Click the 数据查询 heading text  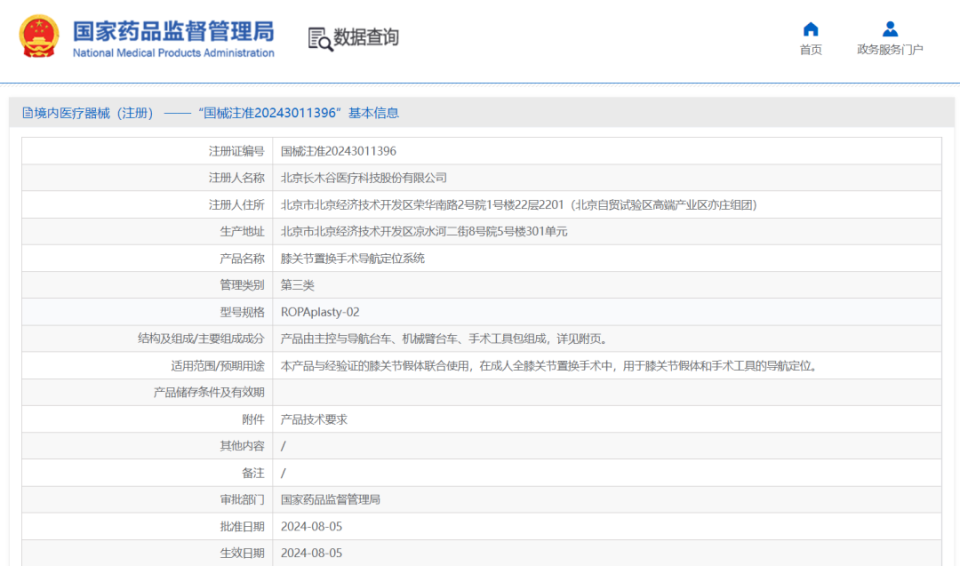366,38
